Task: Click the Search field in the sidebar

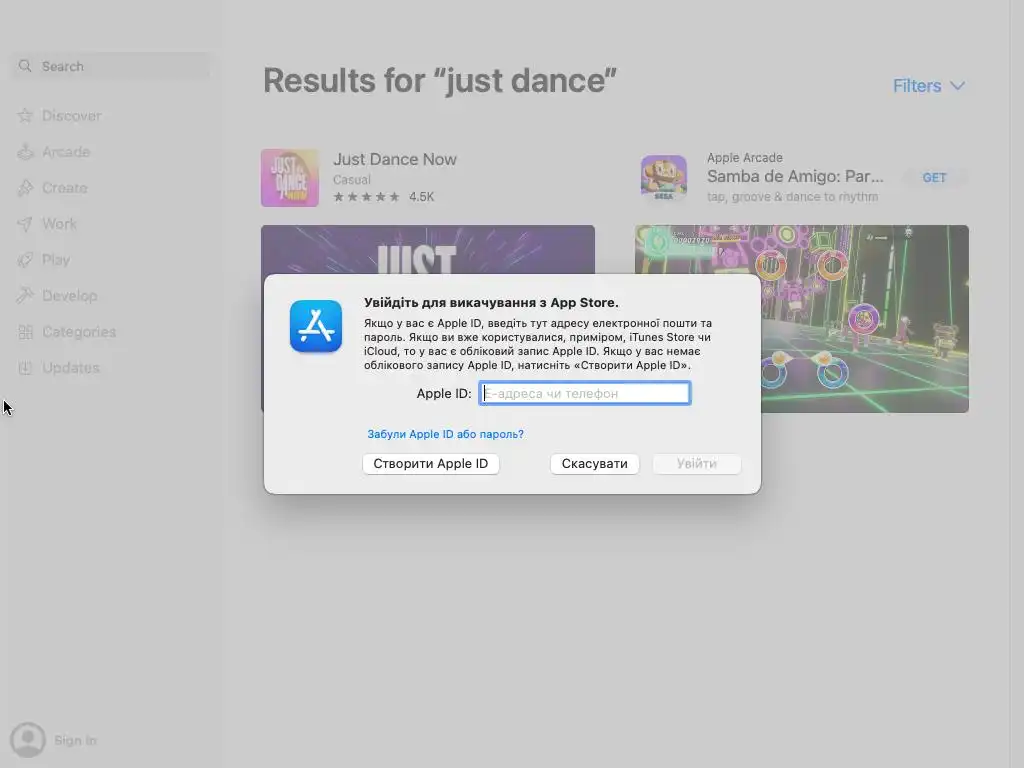Action: (x=111, y=66)
